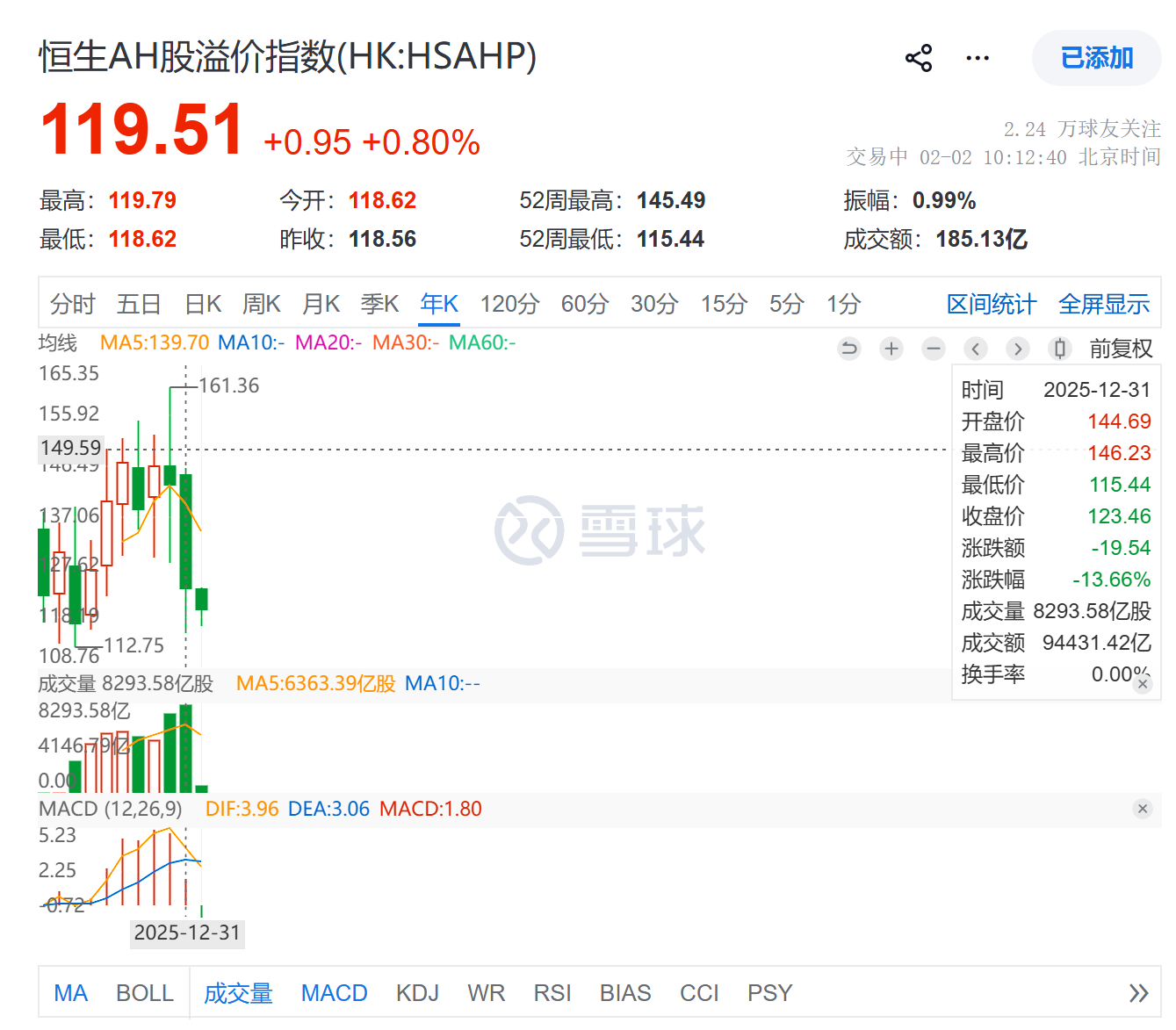Close the price detail tooltip box

tap(1142, 683)
